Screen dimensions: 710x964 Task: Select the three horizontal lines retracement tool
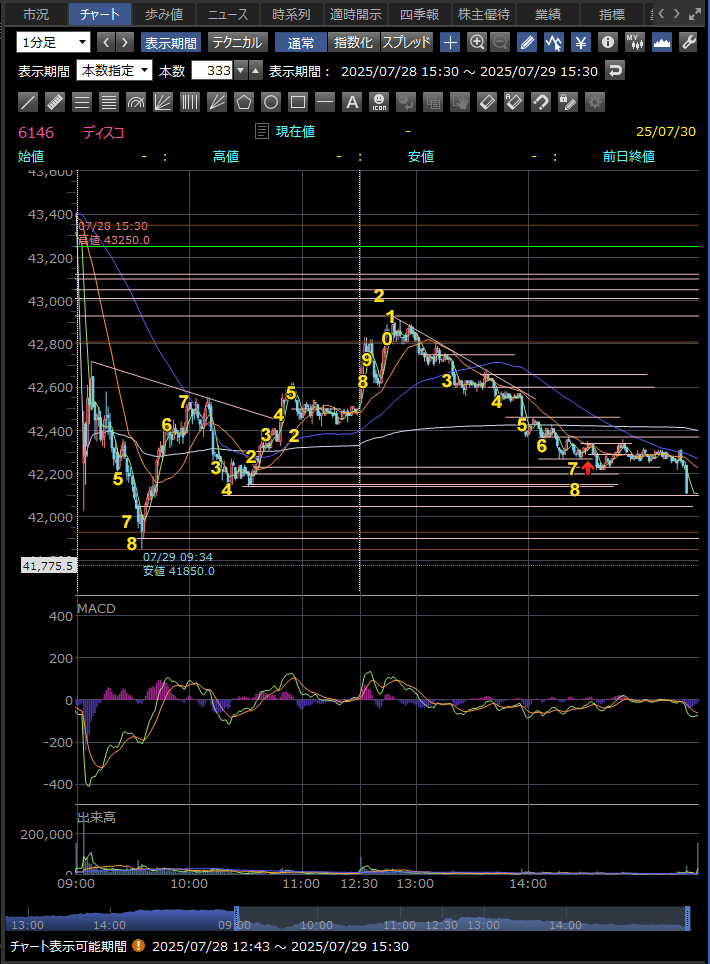(x=82, y=102)
